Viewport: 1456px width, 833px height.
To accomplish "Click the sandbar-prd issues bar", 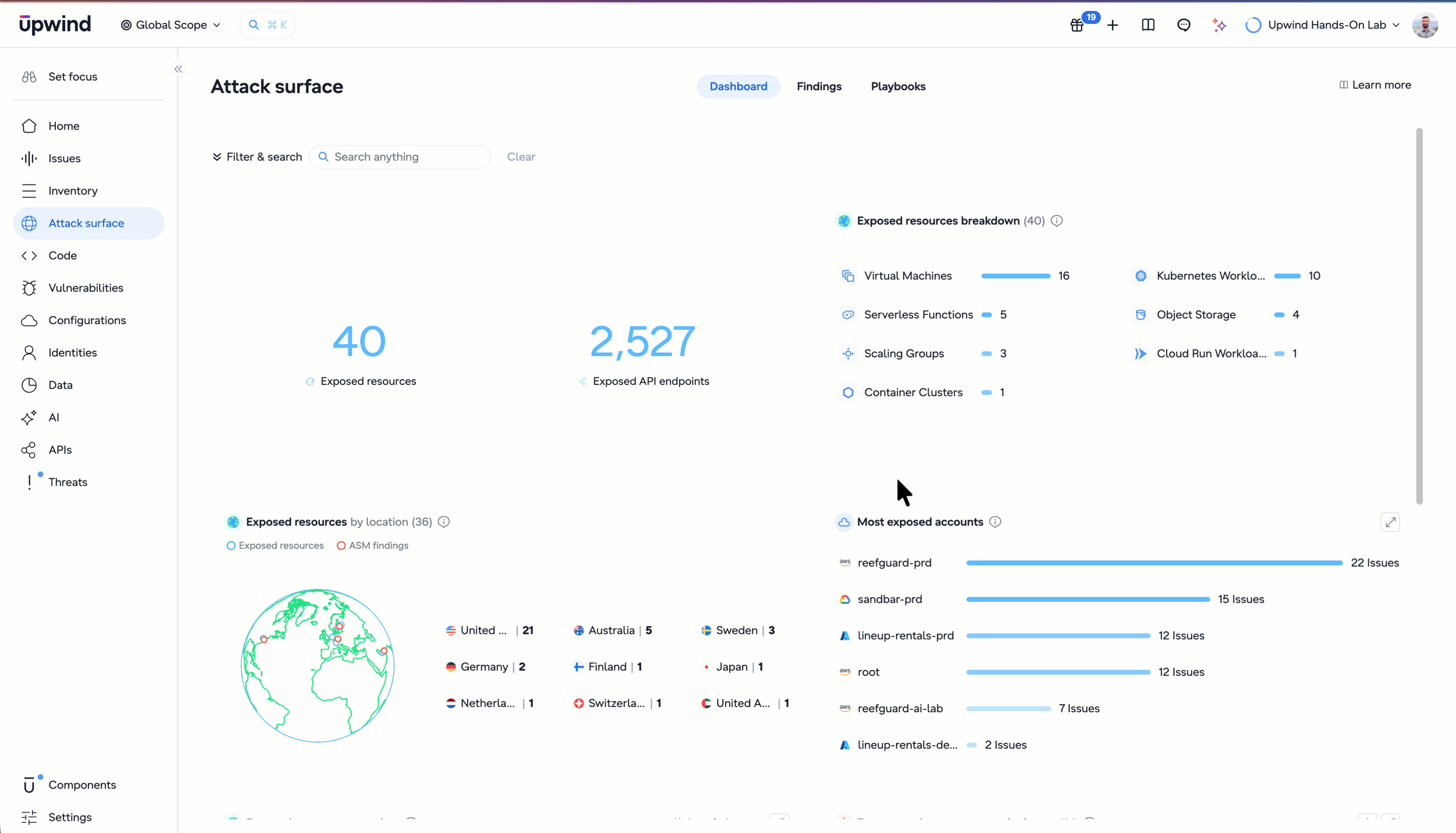I will click(x=1088, y=600).
